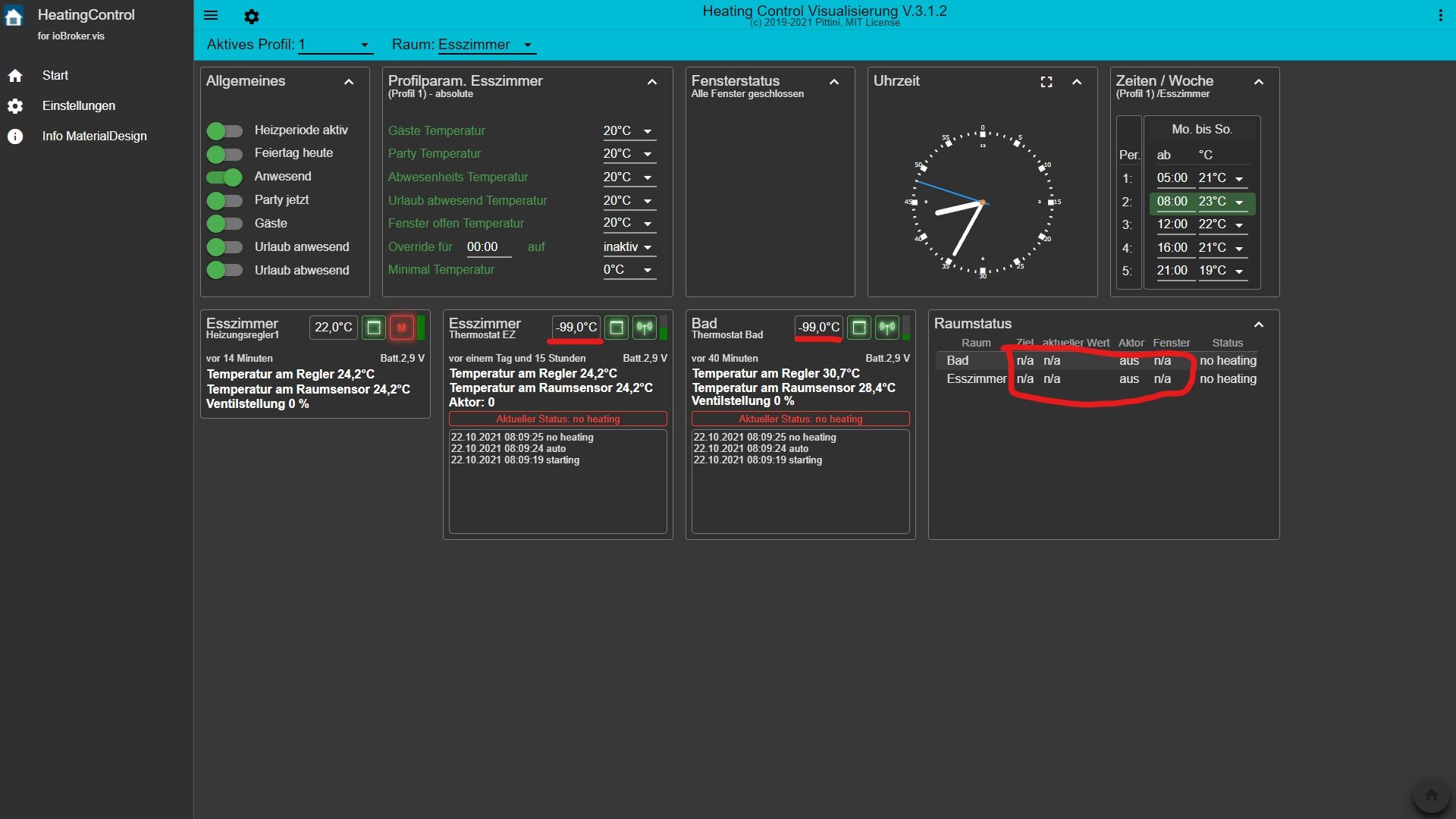Enable Urlaub abwesend switch
The width and height of the screenshot is (1456, 819).
pos(224,270)
